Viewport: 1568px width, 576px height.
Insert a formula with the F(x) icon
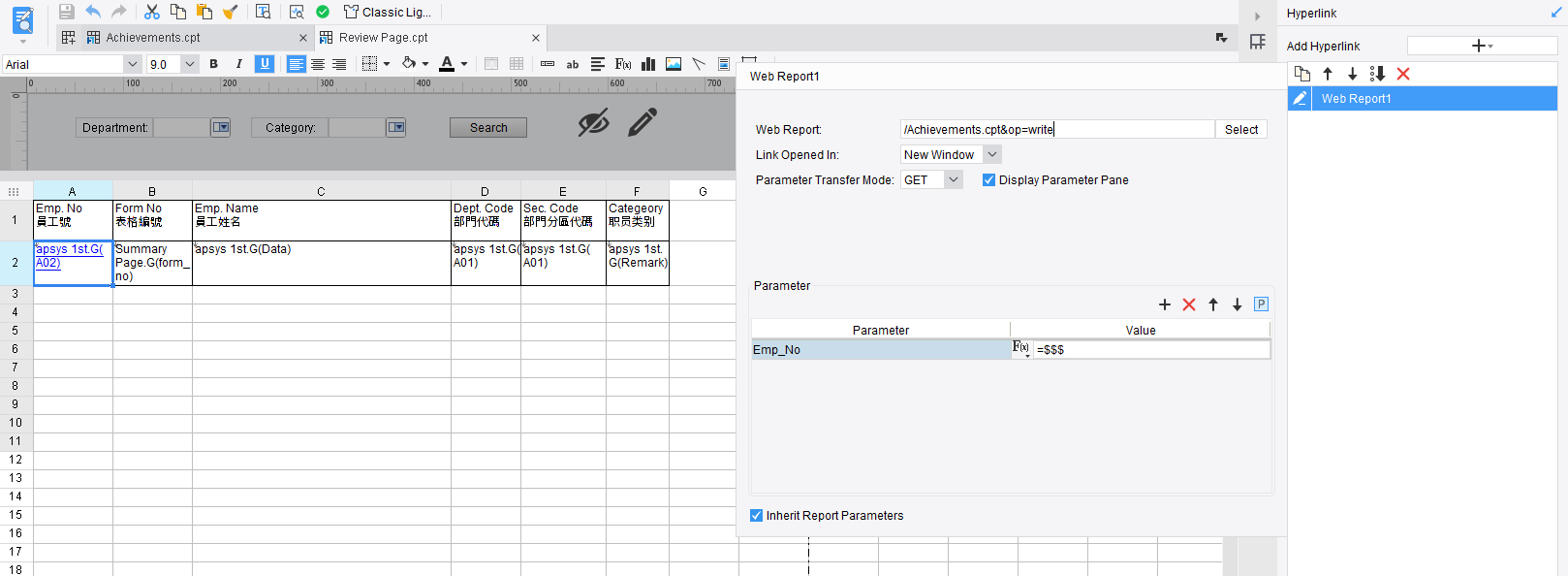coord(623,64)
